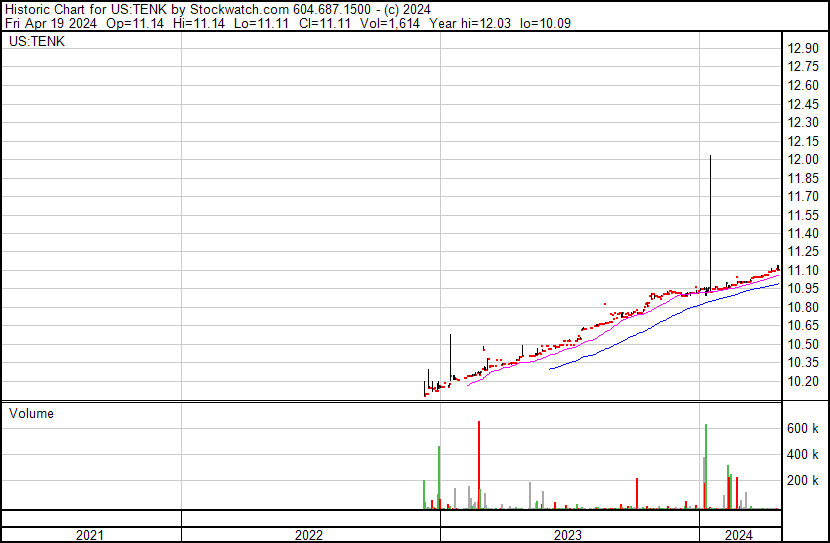
Task: Select the 2023 year on the timeline
Action: pyautogui.click(x=567, y=535)
